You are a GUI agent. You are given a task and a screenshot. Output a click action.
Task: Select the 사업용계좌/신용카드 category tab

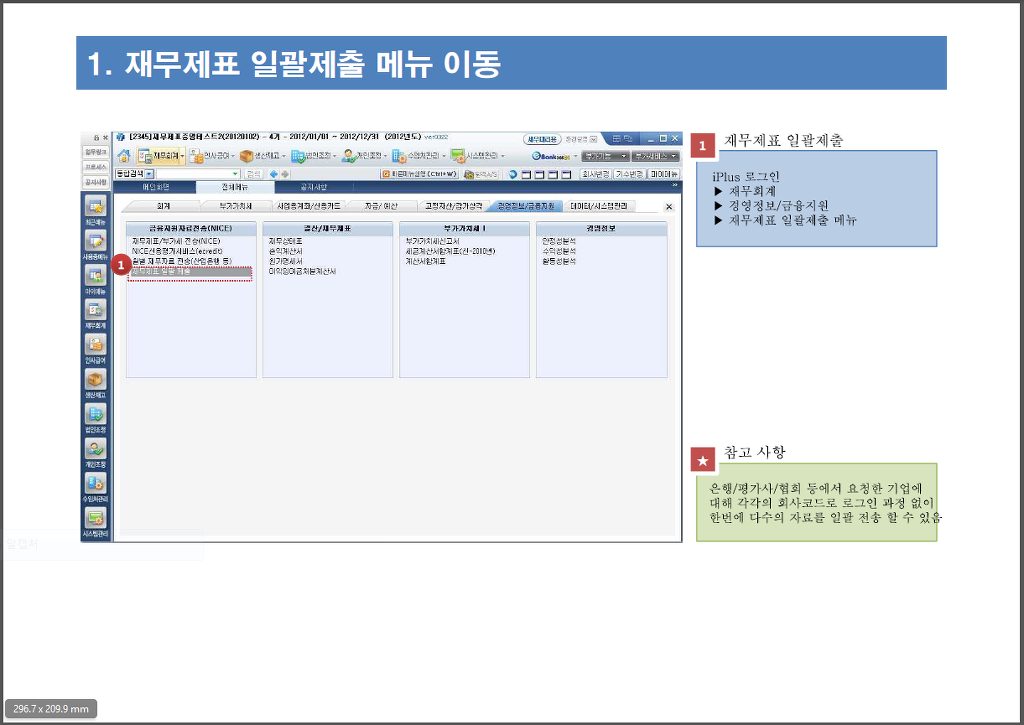point(308,206)
